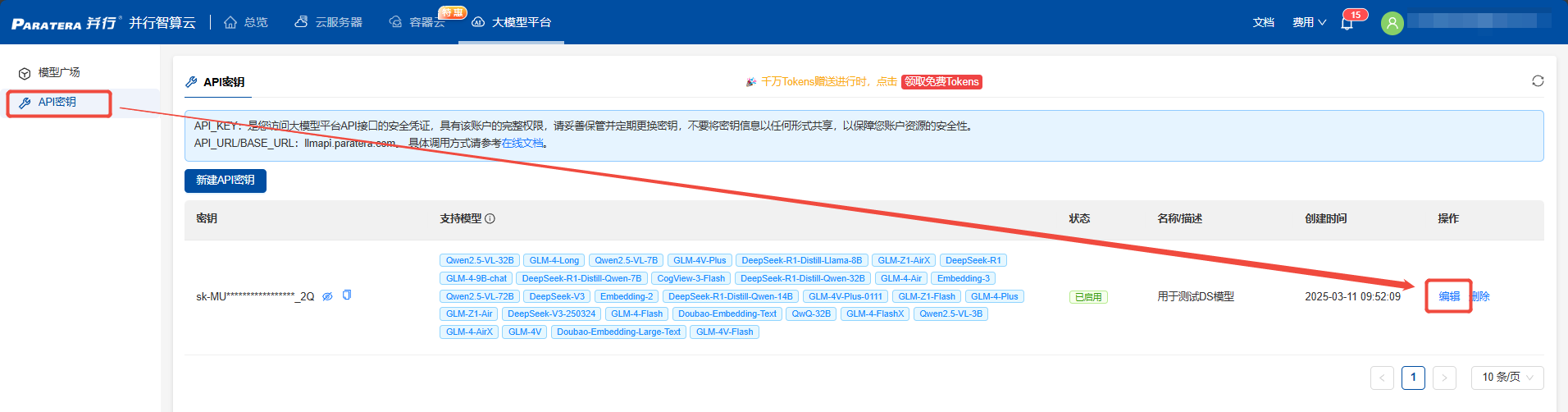Click the GLM-4-Plus model tag
The width and height of the screenshot is (1568, 412).
click(x=995, y=297)
